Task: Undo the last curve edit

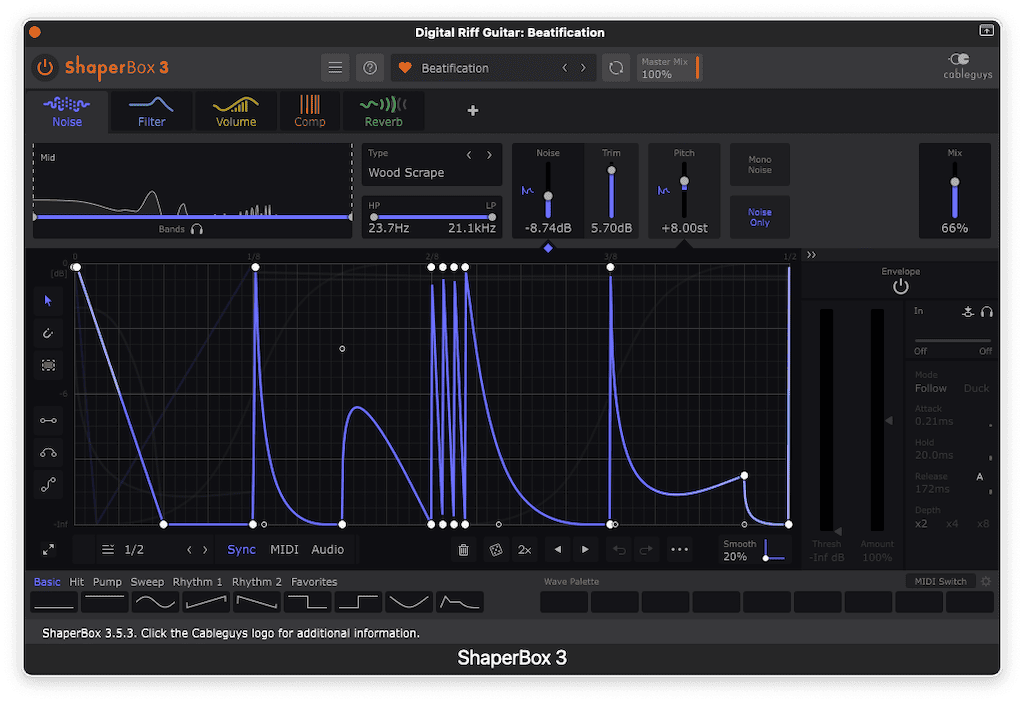Action: tap(619, 549)
